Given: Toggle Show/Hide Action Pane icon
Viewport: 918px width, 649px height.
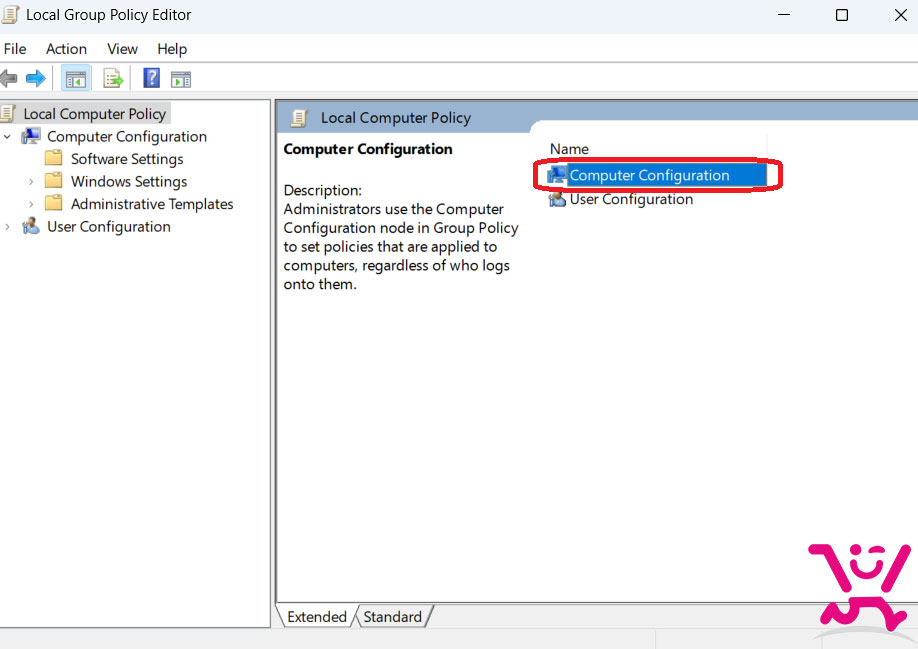Looking at the screenshot, I should [181, 79].
